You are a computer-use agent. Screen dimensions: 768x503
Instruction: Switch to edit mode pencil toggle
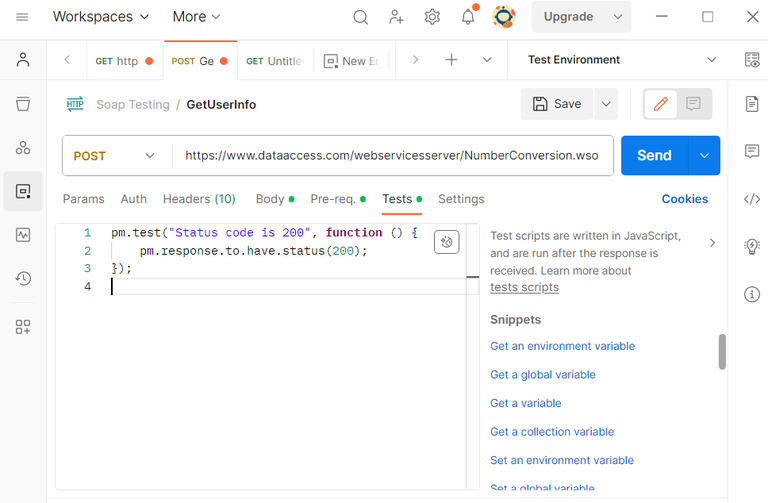click(660, 104)
